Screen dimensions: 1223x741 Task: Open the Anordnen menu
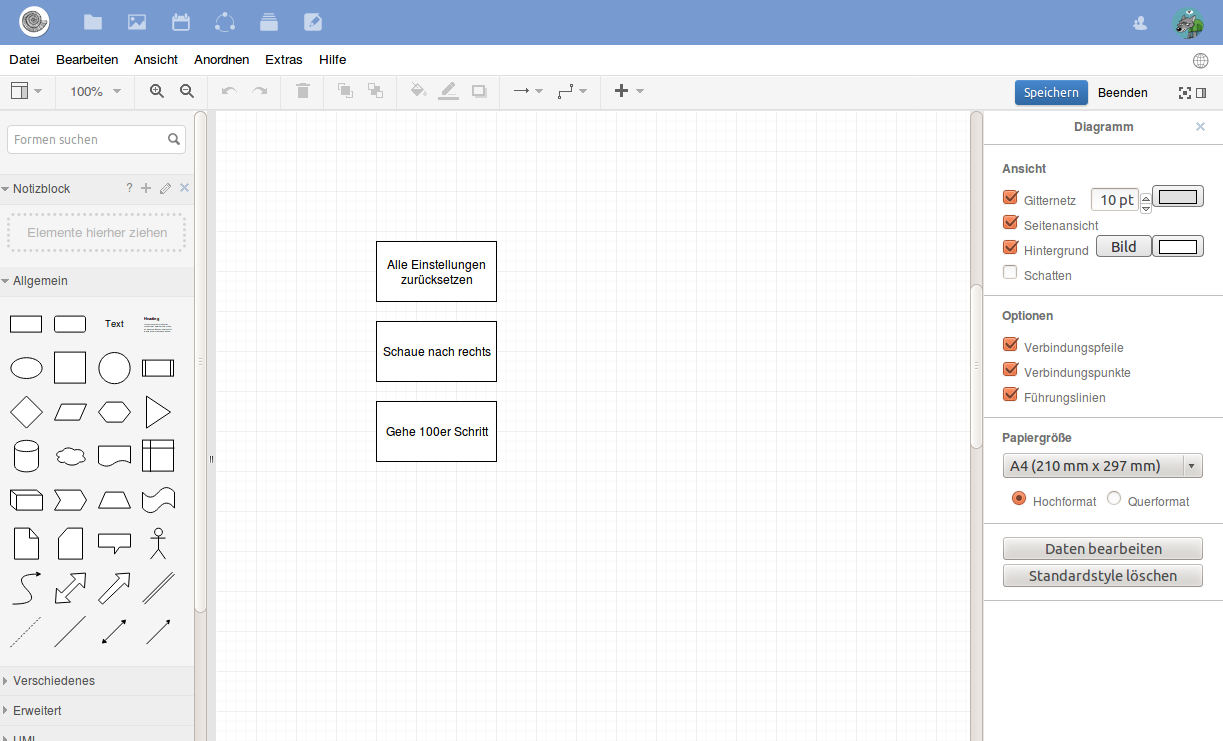click(222, 60)
